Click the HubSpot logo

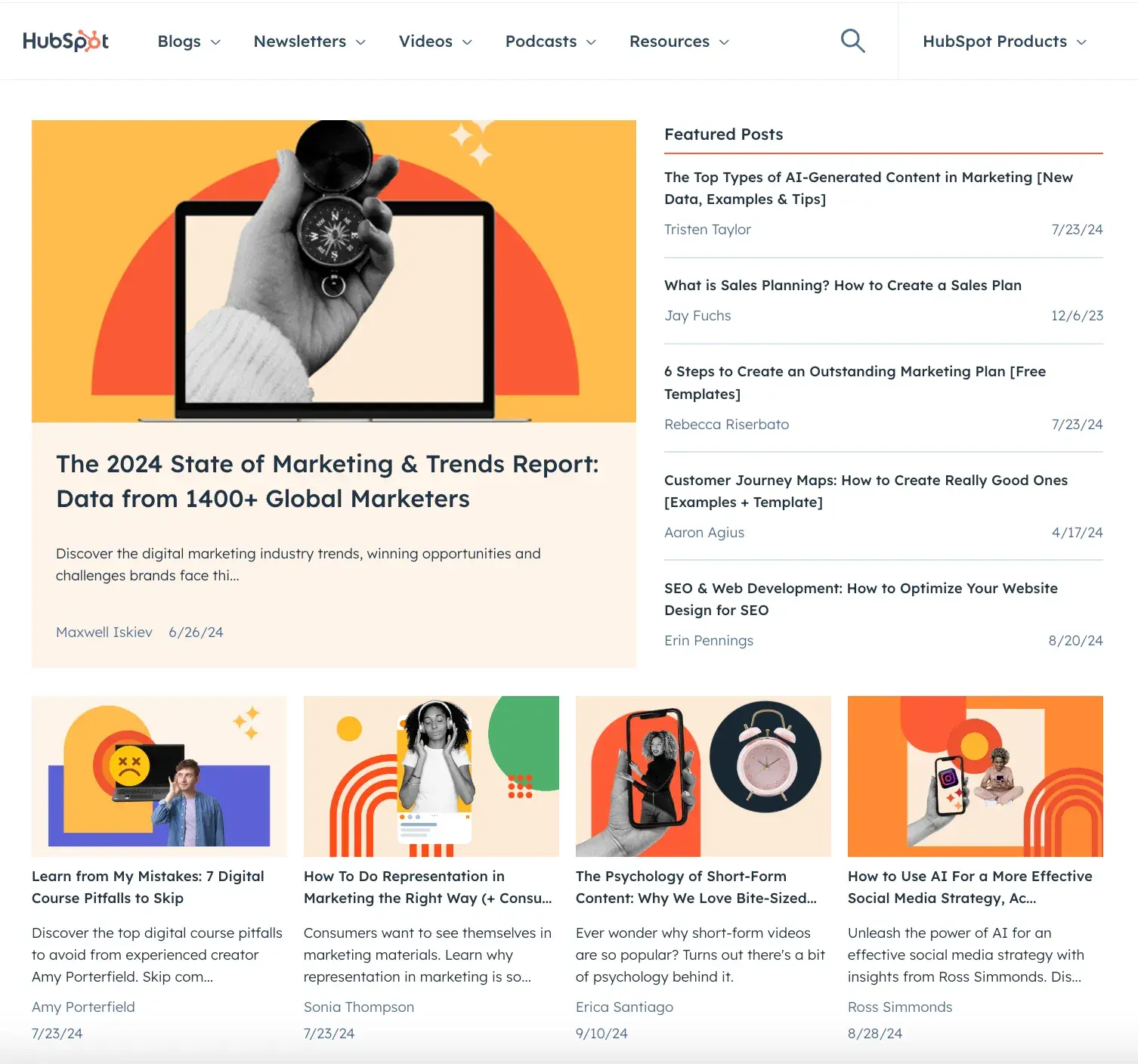tap(66, 41)
